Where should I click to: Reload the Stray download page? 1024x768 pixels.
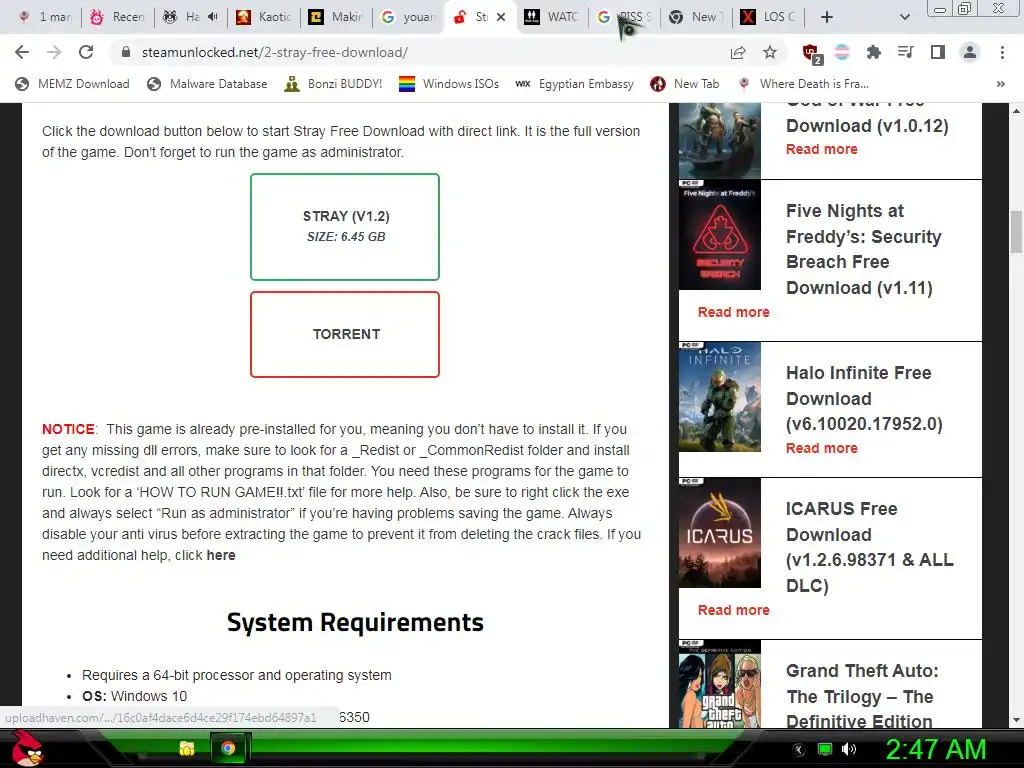(86, 52)
